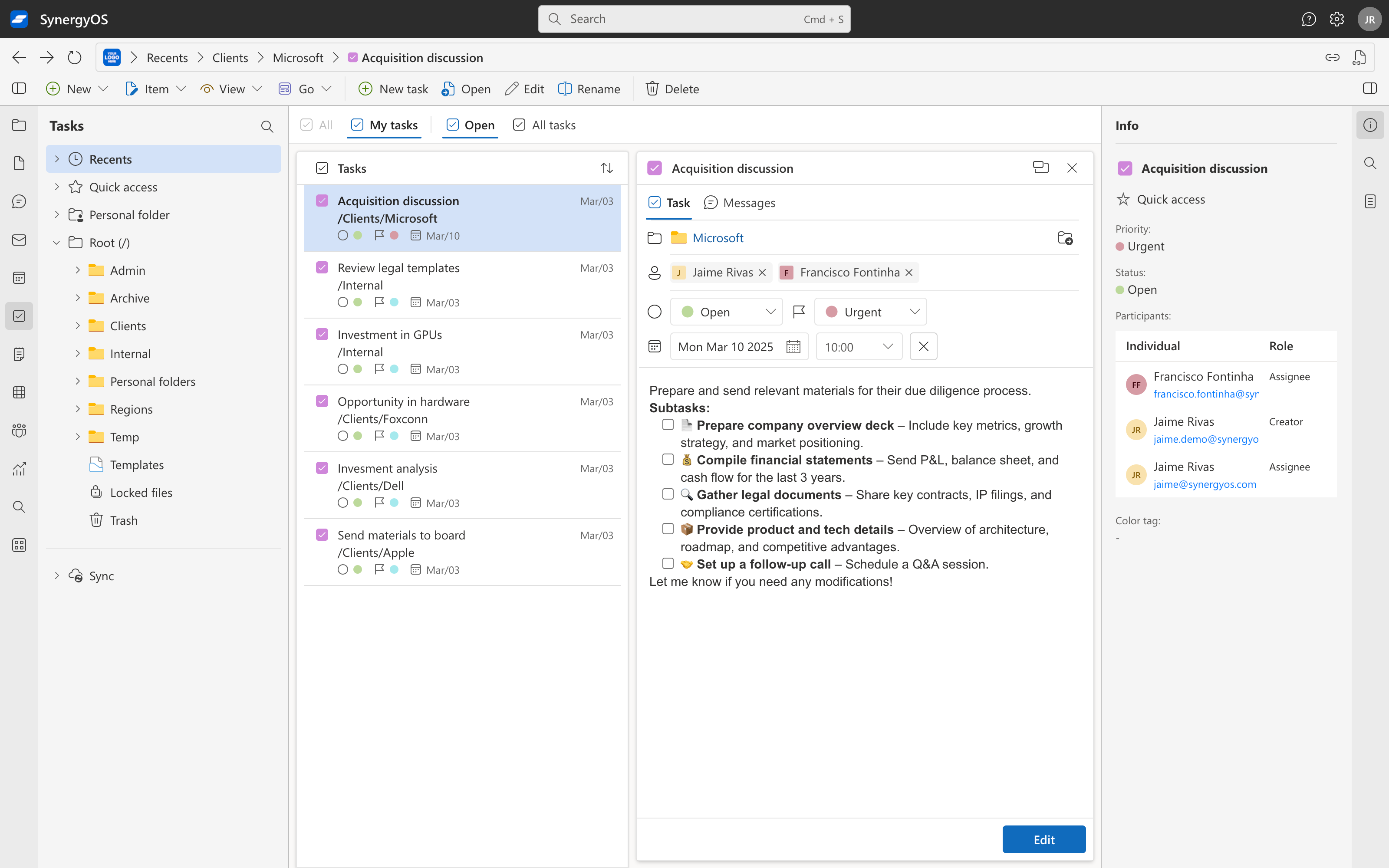Click francisco.fontinha email link
Image resolution: width=1389 pixels, height=868 pixels.
click(1205, 394)
